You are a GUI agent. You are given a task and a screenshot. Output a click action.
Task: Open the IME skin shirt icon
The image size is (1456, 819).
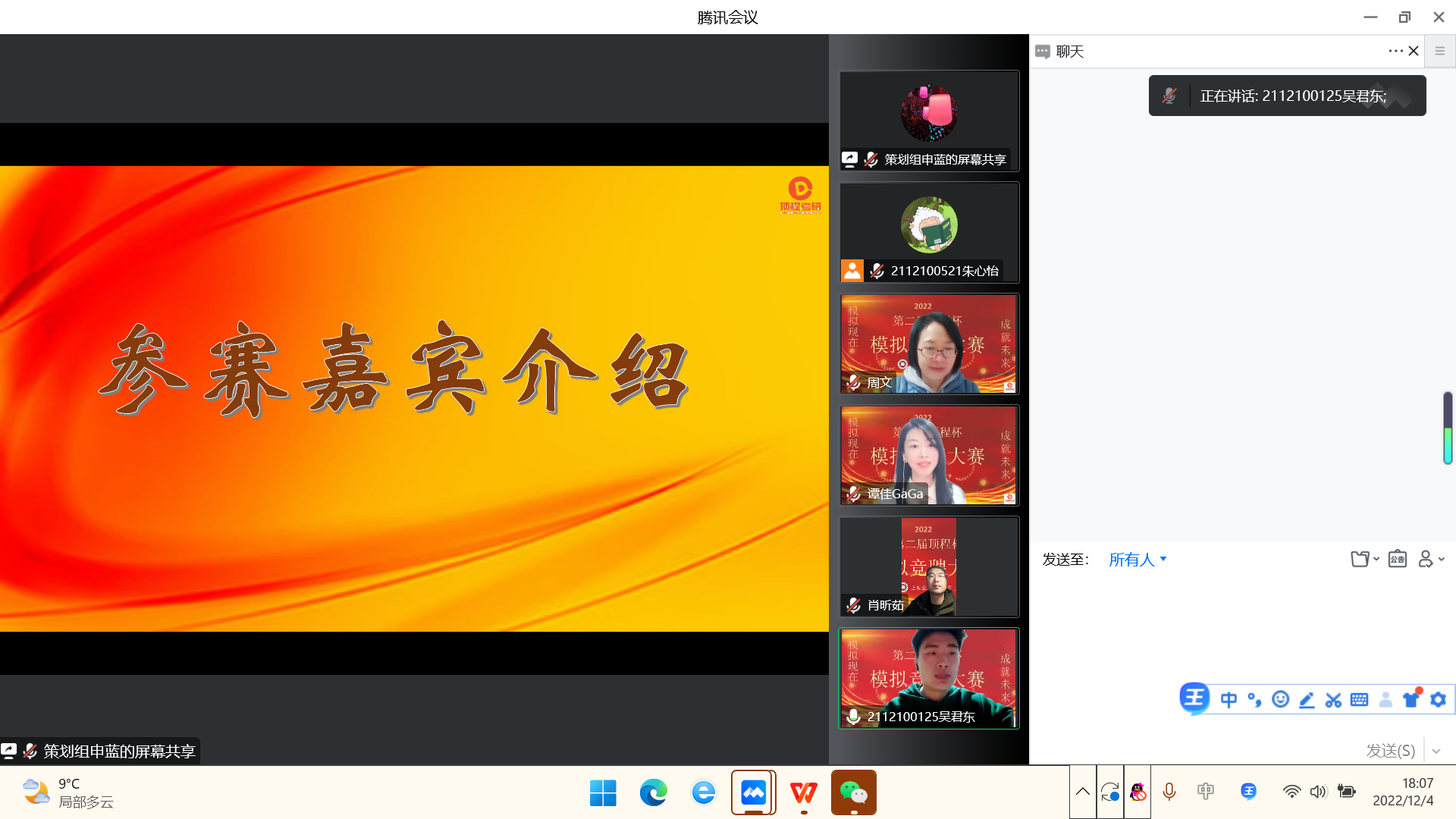tap(1411, 699)
